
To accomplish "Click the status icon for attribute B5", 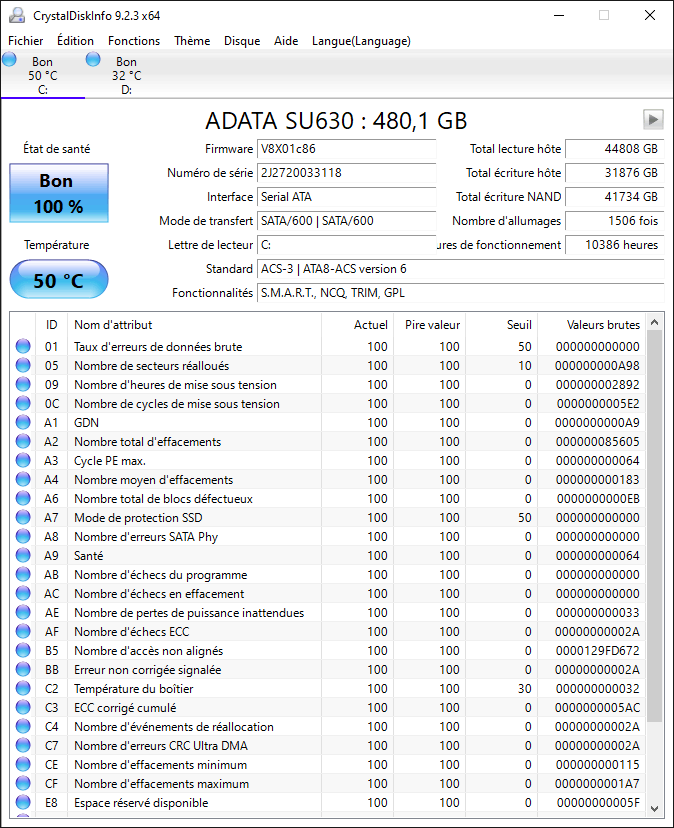I will (x=23, y=650).
